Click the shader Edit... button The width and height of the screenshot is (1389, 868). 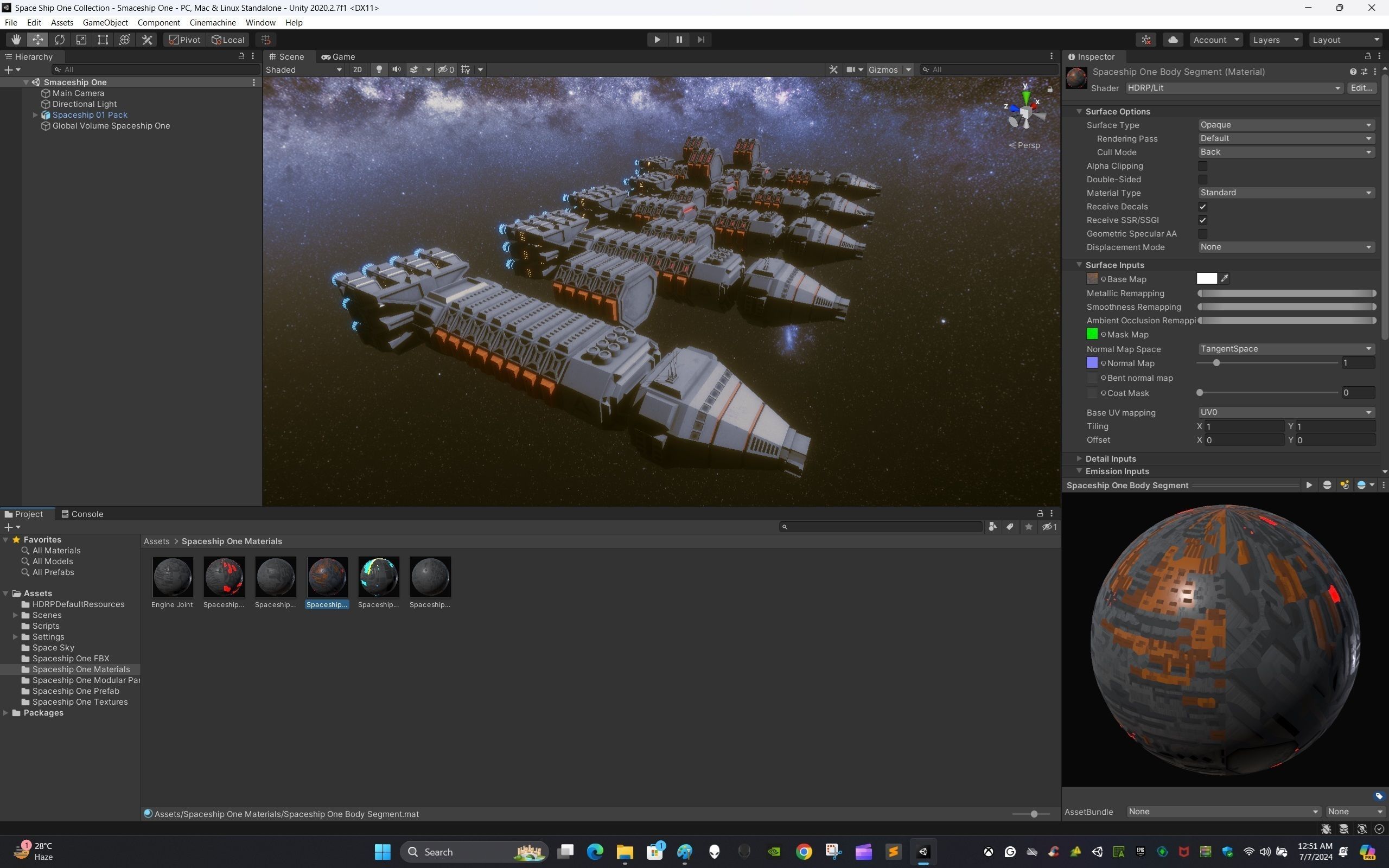pos(1361,88)
